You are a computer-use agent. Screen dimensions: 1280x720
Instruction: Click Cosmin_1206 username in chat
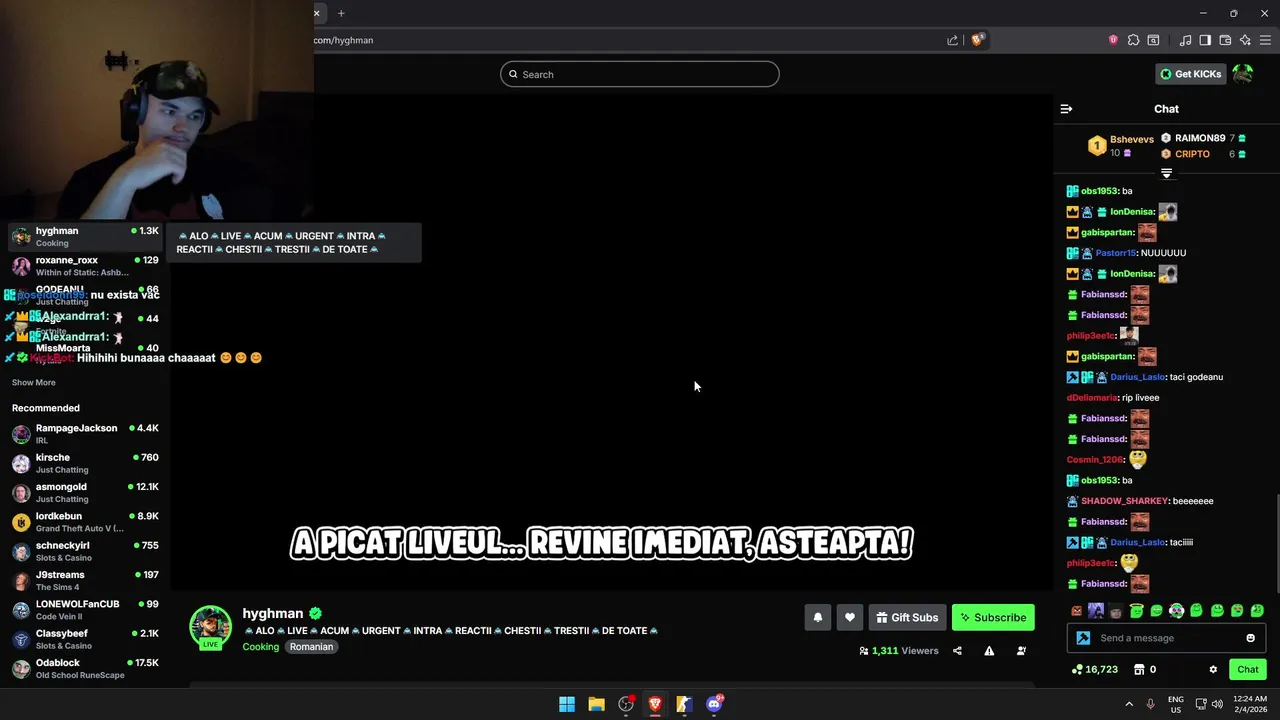coord(1095,460)
